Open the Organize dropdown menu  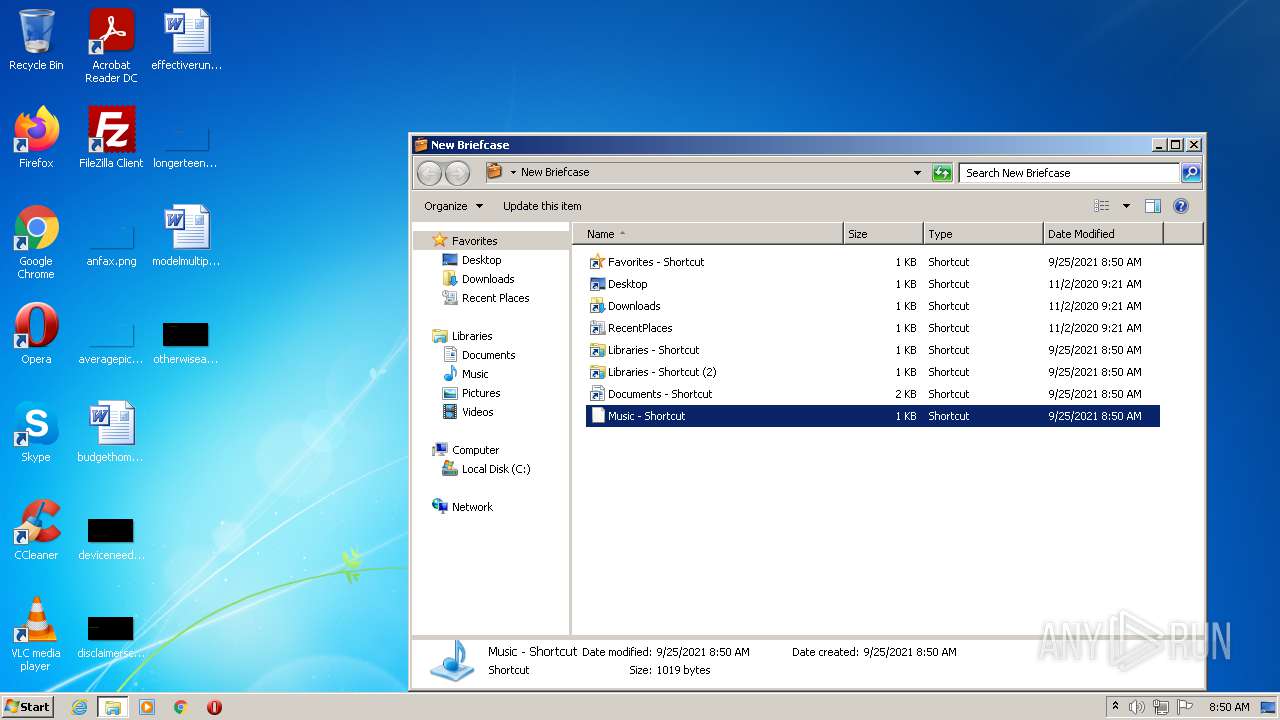[453, 206]
